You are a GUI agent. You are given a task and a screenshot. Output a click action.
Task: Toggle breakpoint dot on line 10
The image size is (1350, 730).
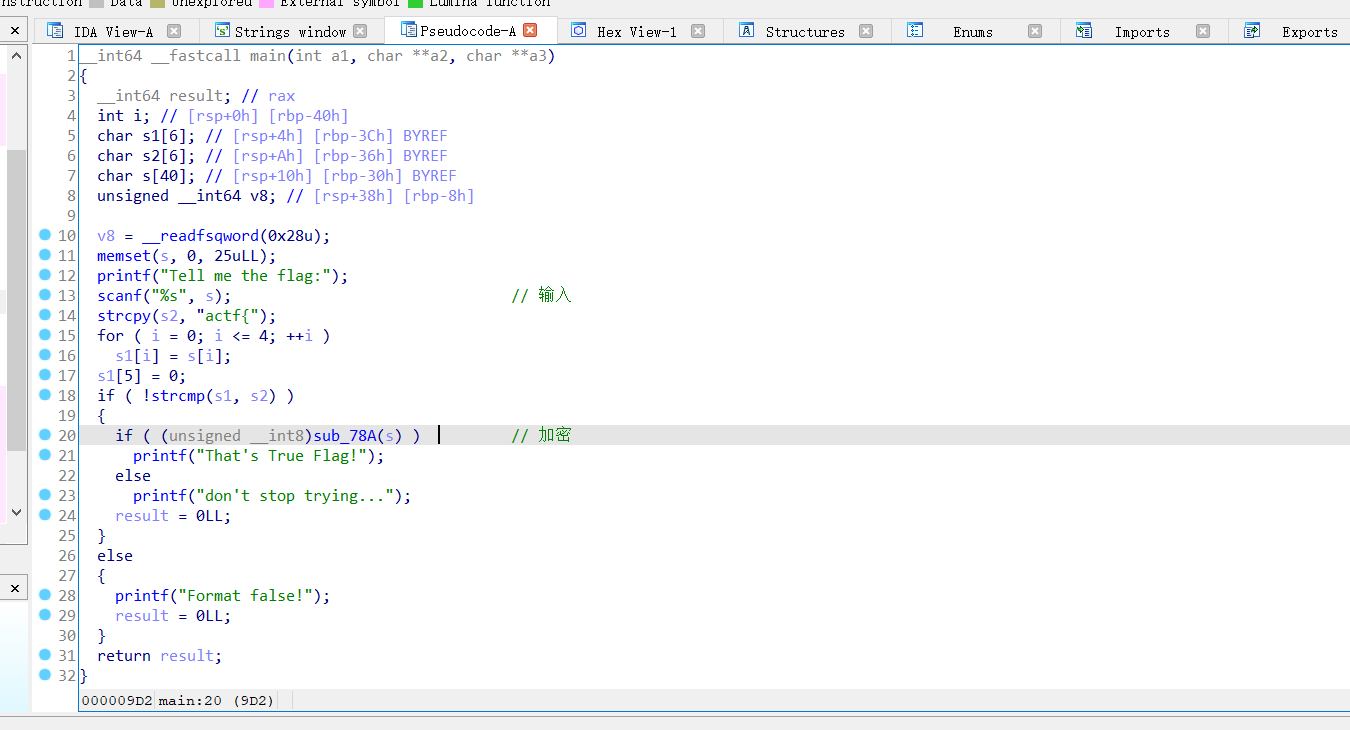coord(44,235)
